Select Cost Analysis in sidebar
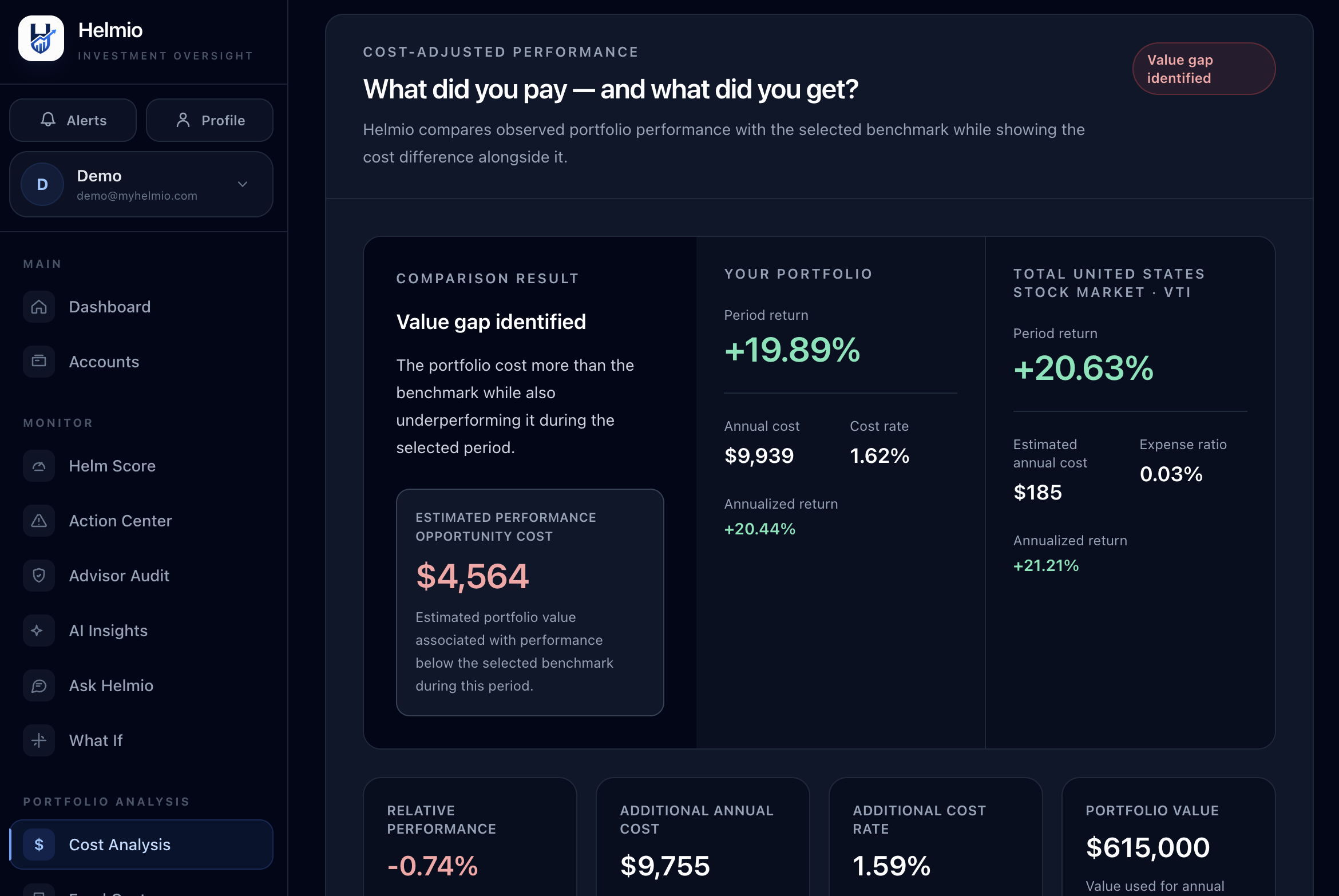 click(x=141, y=845)
